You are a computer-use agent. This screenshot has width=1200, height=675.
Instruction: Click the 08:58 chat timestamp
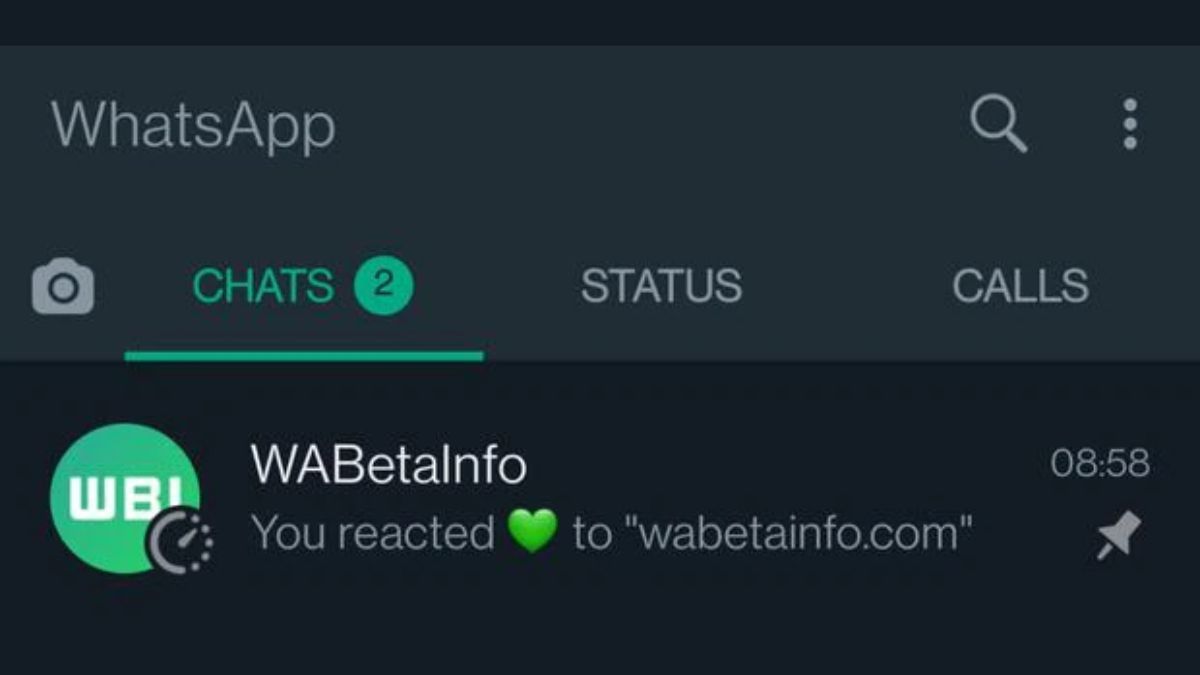1100,464
